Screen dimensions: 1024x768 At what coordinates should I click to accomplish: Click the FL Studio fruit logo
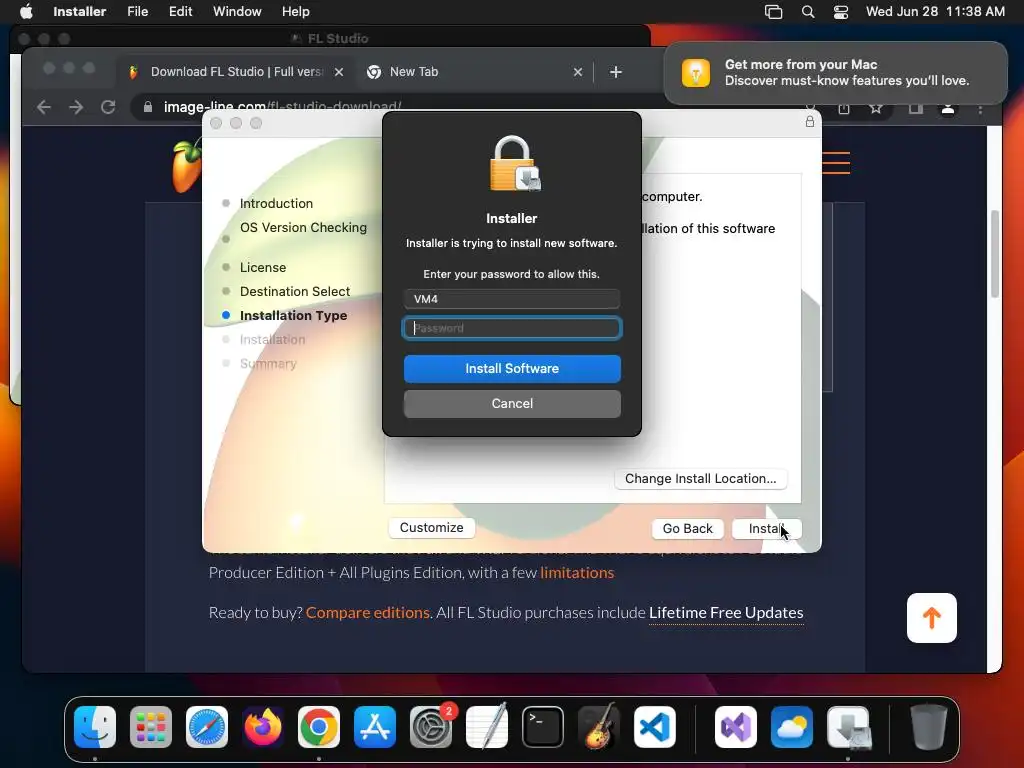pyautogui.click(x=187, y=165)
